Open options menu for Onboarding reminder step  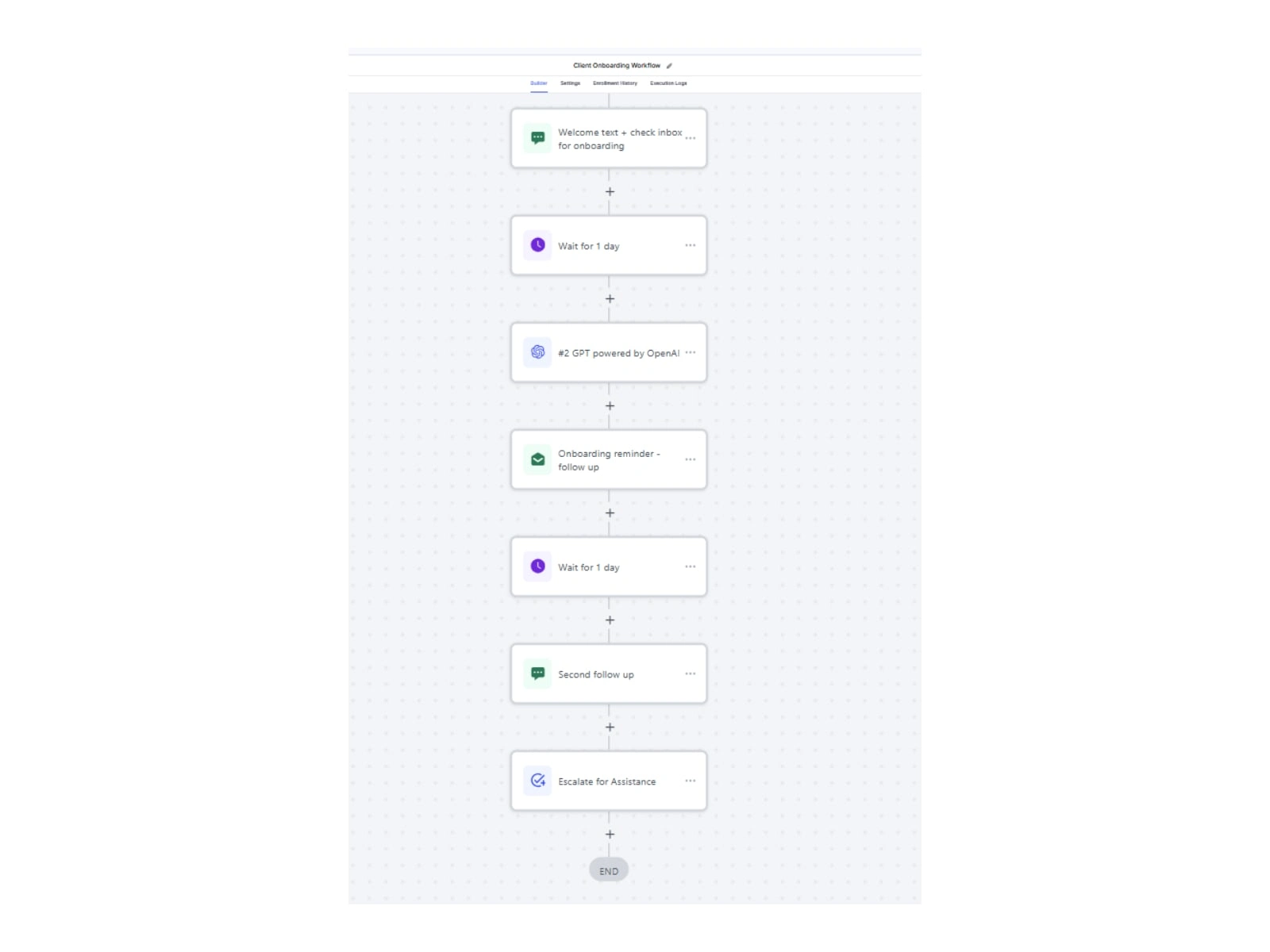coord(691,459)
